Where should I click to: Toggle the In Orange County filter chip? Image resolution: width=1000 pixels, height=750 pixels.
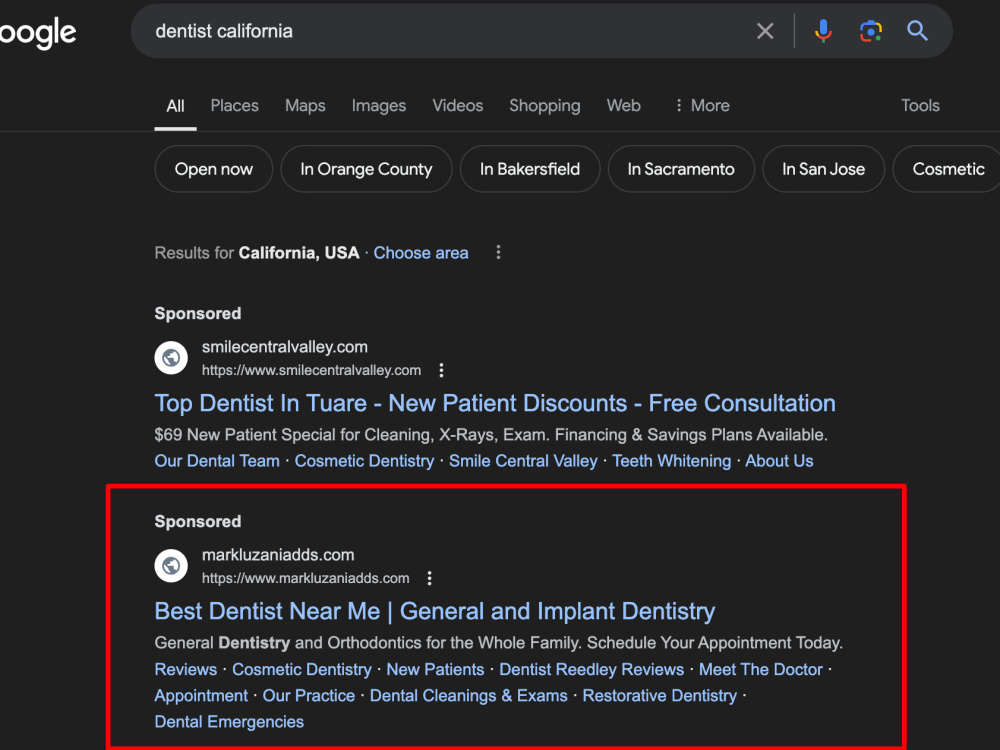click(x=366, y=169)
